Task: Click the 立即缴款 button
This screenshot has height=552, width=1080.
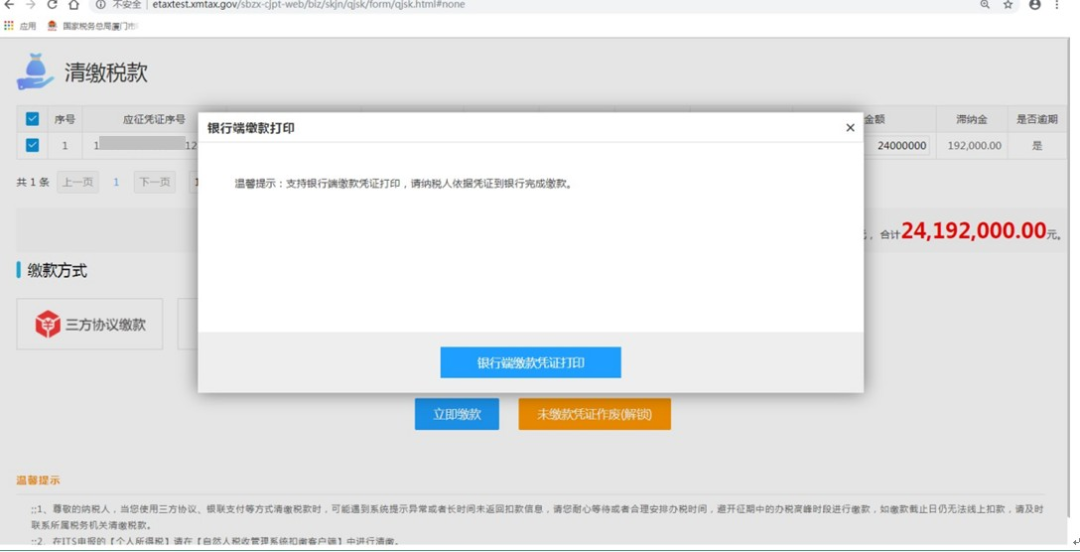Action: [457, 414]
